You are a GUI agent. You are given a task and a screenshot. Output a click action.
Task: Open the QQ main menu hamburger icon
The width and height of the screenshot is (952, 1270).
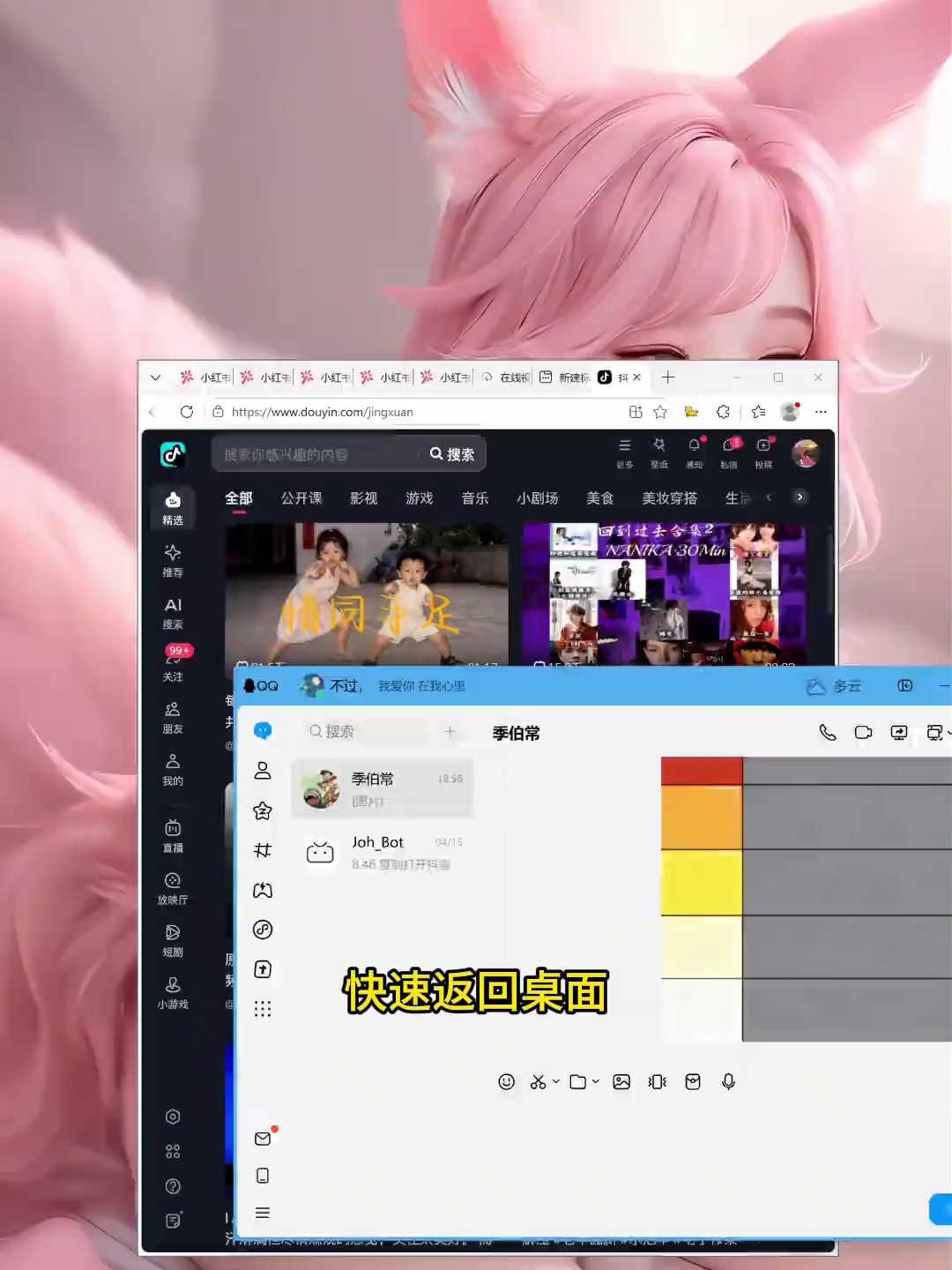point(263,1213)
